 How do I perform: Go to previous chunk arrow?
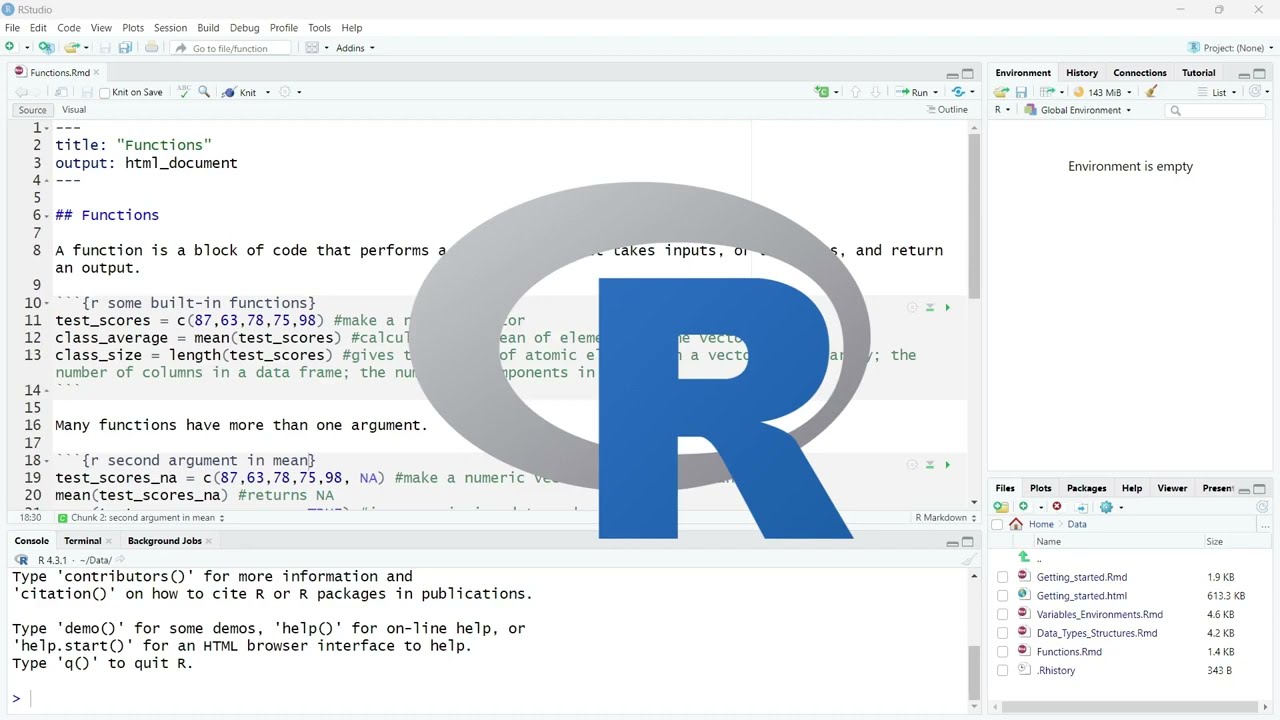(x=855, y=92)
